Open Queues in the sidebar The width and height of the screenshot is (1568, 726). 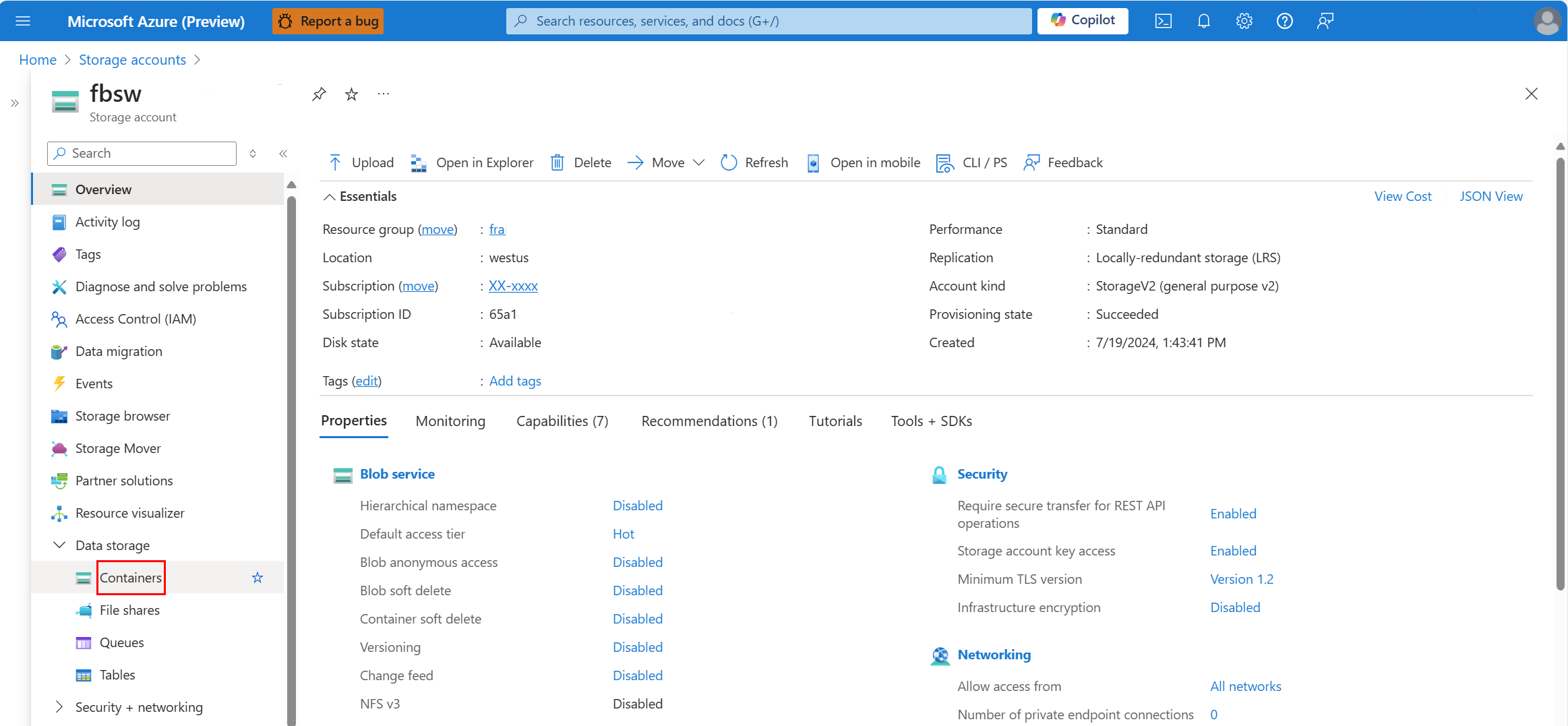[x=121, y=642]
